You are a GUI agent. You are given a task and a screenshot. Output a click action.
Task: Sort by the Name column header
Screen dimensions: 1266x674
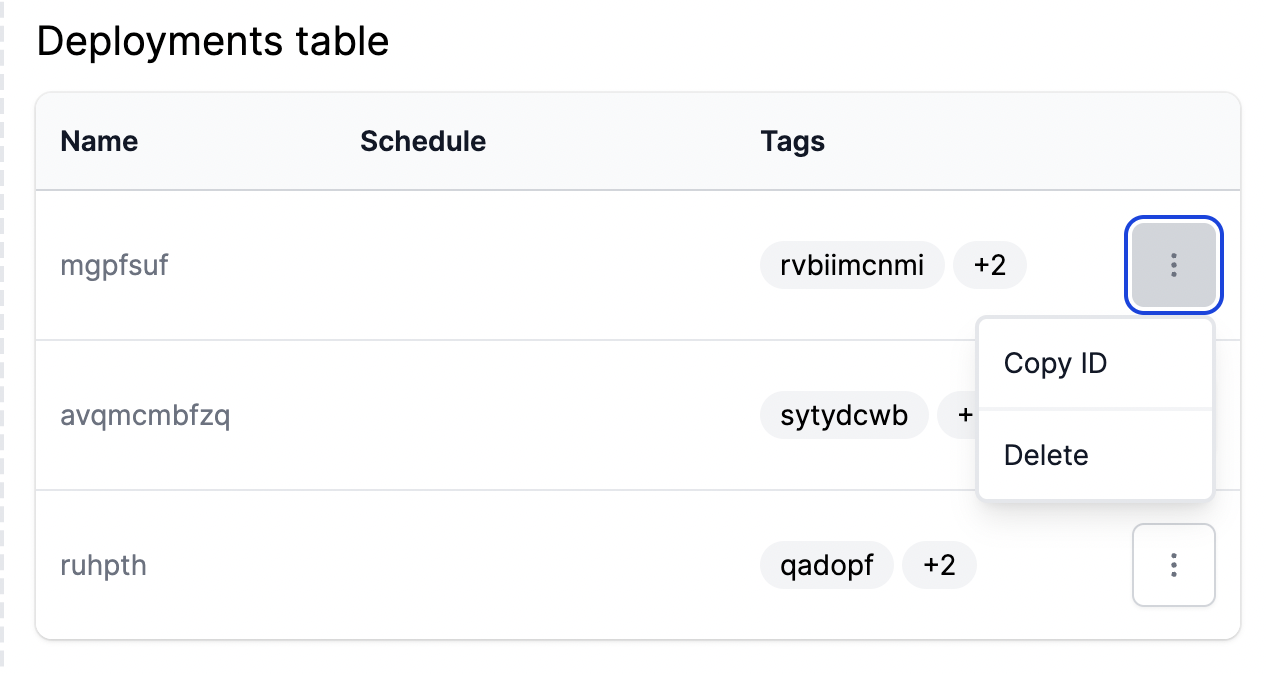tap(98, 141)
